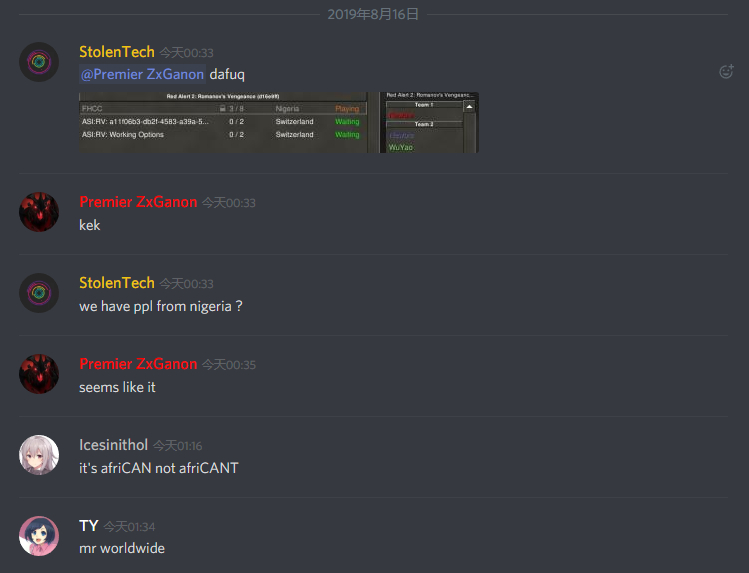Click Premier ZxGanon's avatar beside 'seems like it'

point(39,374)
